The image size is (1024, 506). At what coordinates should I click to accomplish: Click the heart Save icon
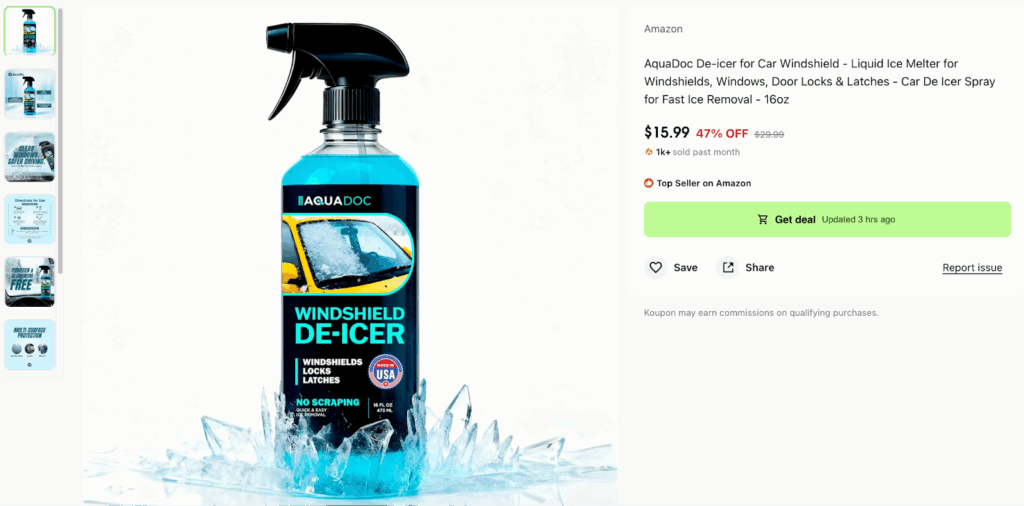pyautogui.click(x=656, y=268)
